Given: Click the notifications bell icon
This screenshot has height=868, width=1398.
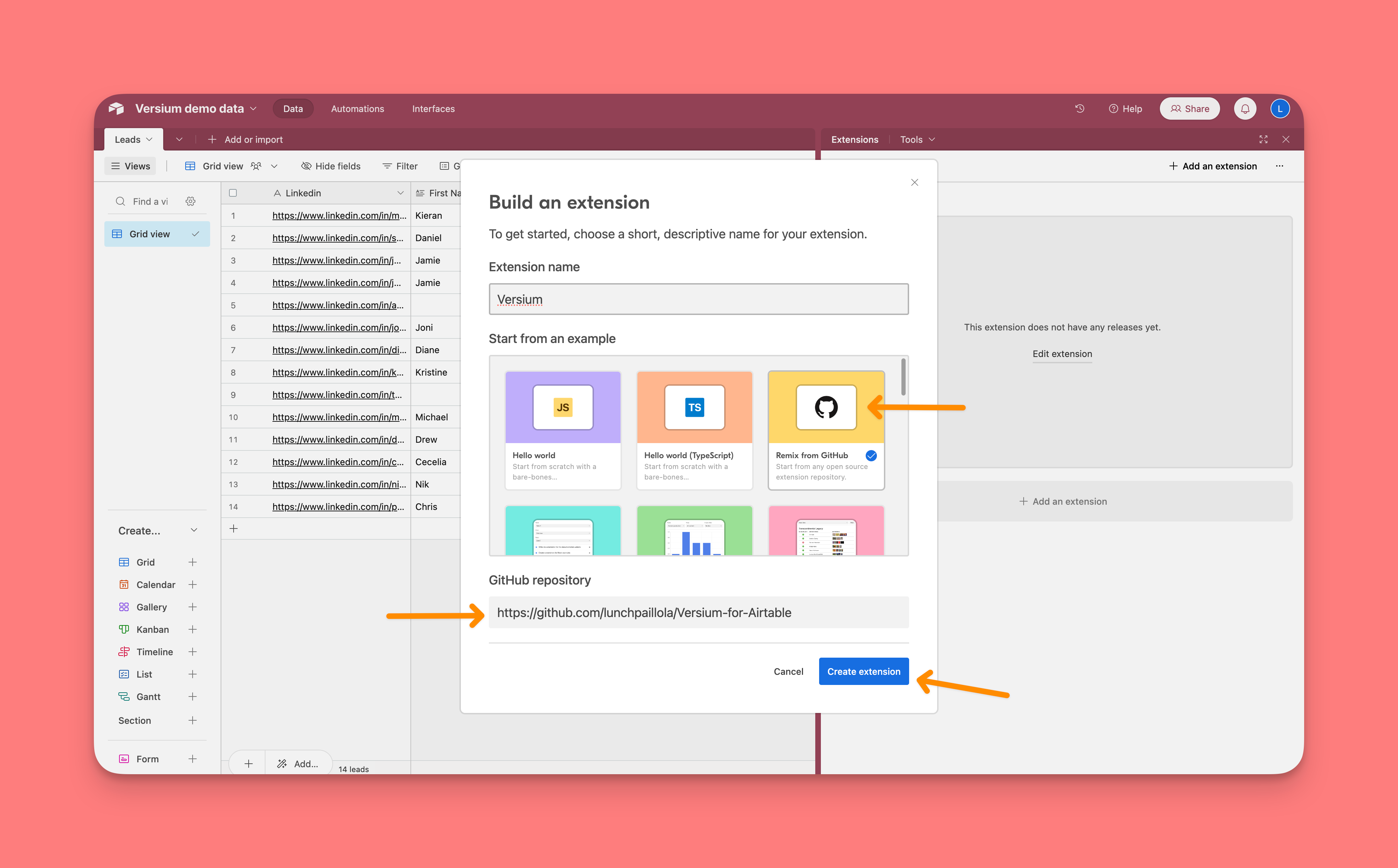Looking at the screenshot, I should coord(1245,108).
